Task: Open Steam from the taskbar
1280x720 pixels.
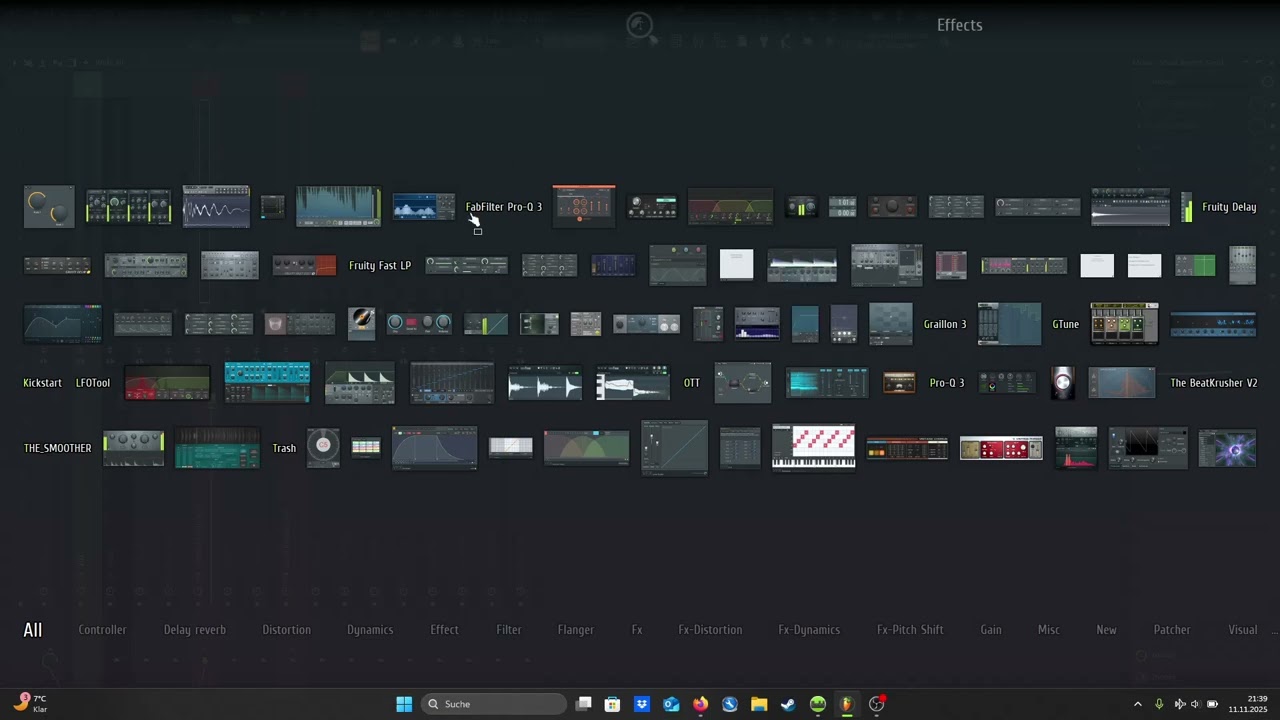Action: click(x=788, y=704)
